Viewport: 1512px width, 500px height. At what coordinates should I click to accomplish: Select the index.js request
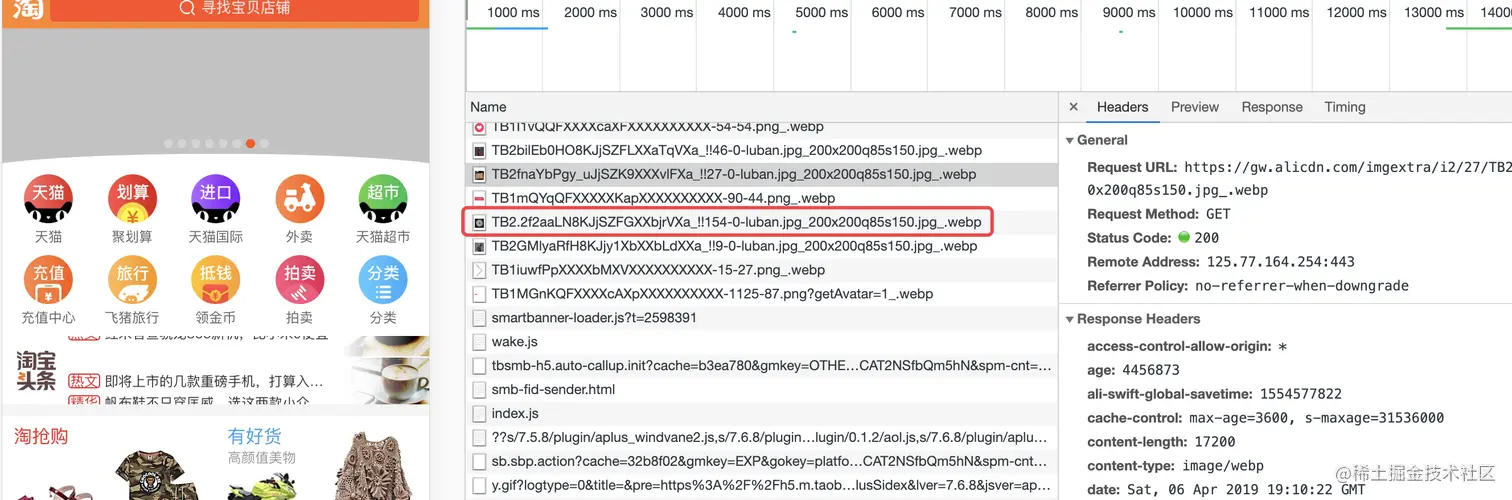coord(763,414)
